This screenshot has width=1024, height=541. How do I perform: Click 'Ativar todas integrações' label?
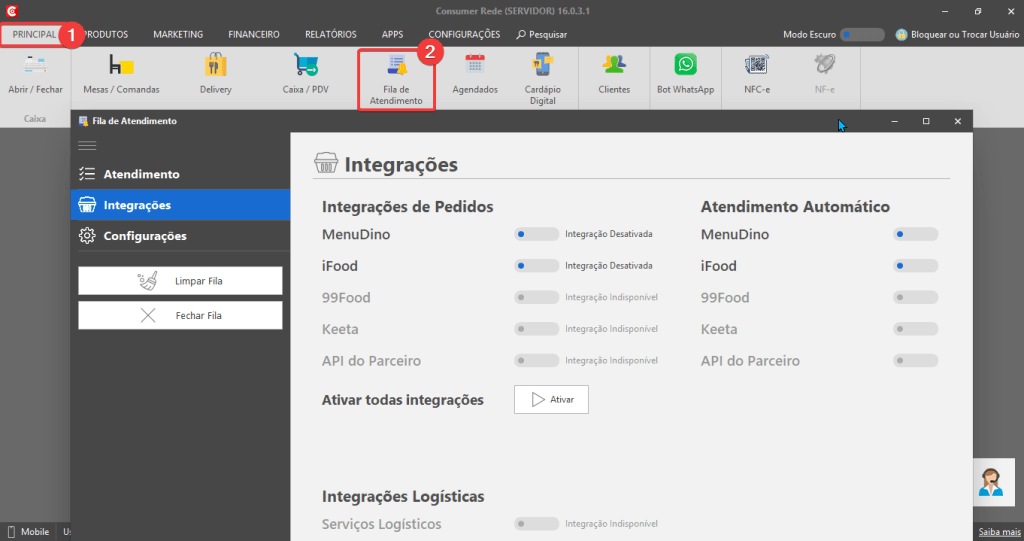[402, 400]
